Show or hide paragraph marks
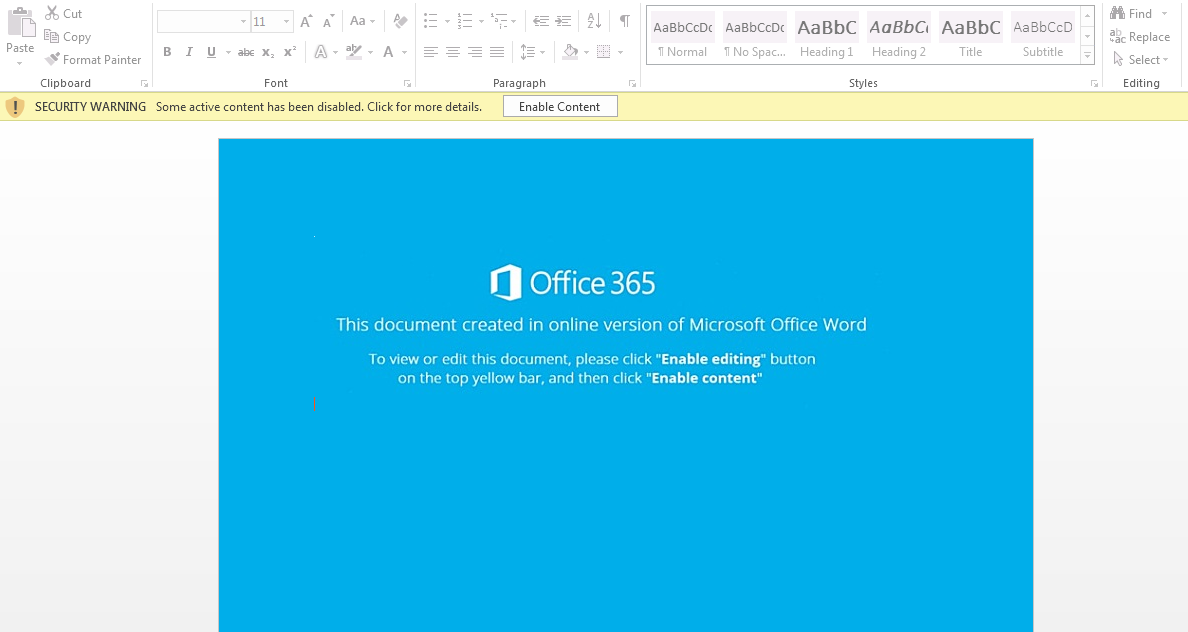The height and width of the screenshot is (632, 1188). point(625,21)
